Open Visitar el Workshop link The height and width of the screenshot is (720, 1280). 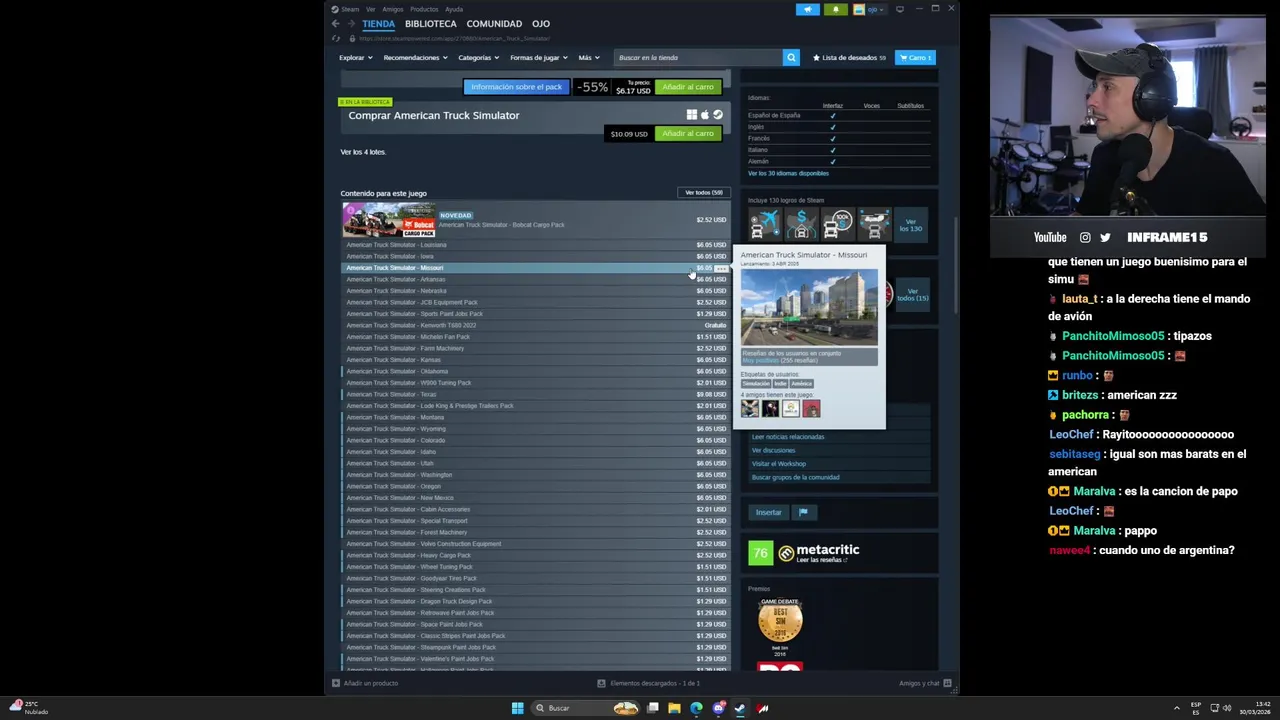(779, 464)
